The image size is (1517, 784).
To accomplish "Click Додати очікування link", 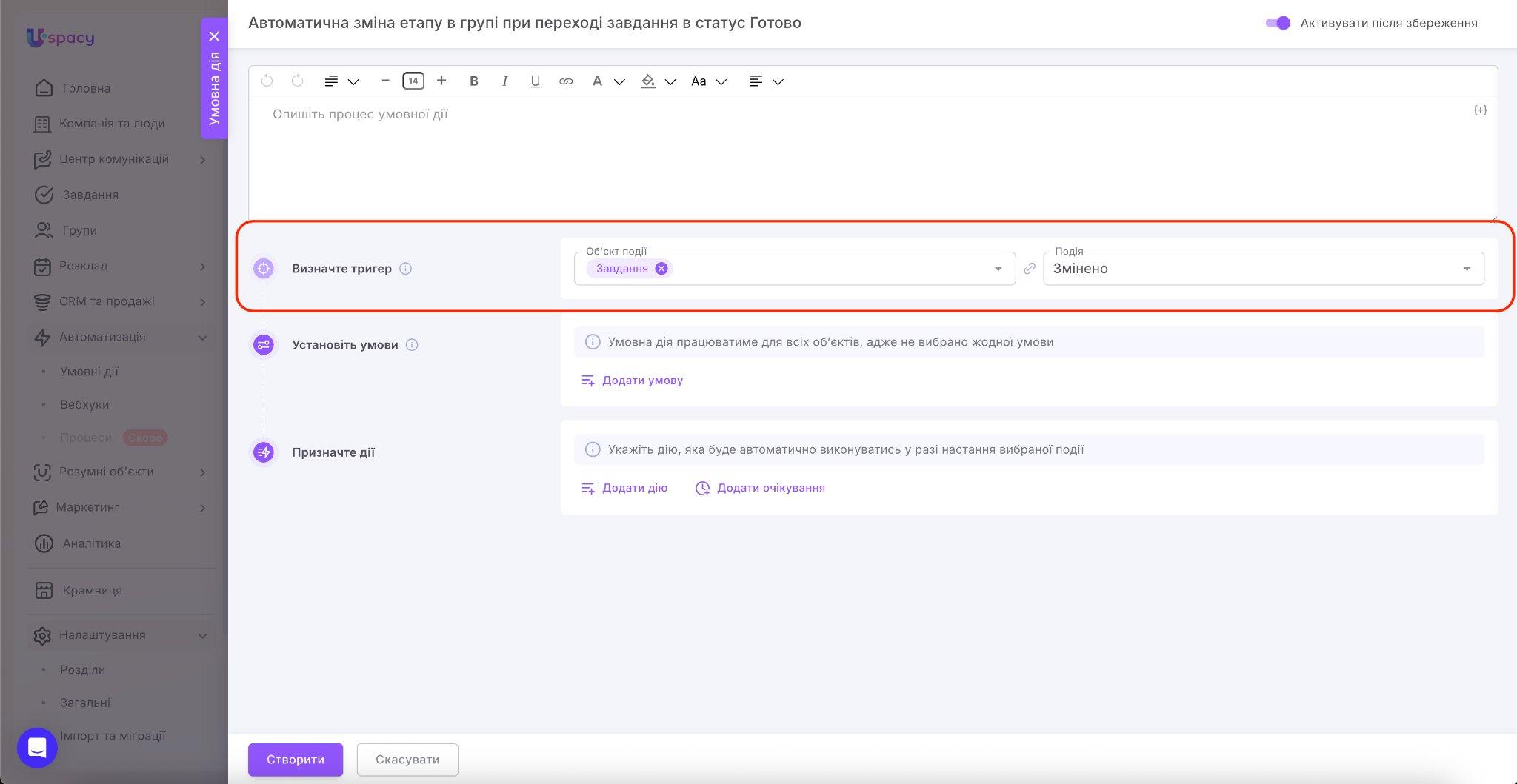I will coord(770,488).
